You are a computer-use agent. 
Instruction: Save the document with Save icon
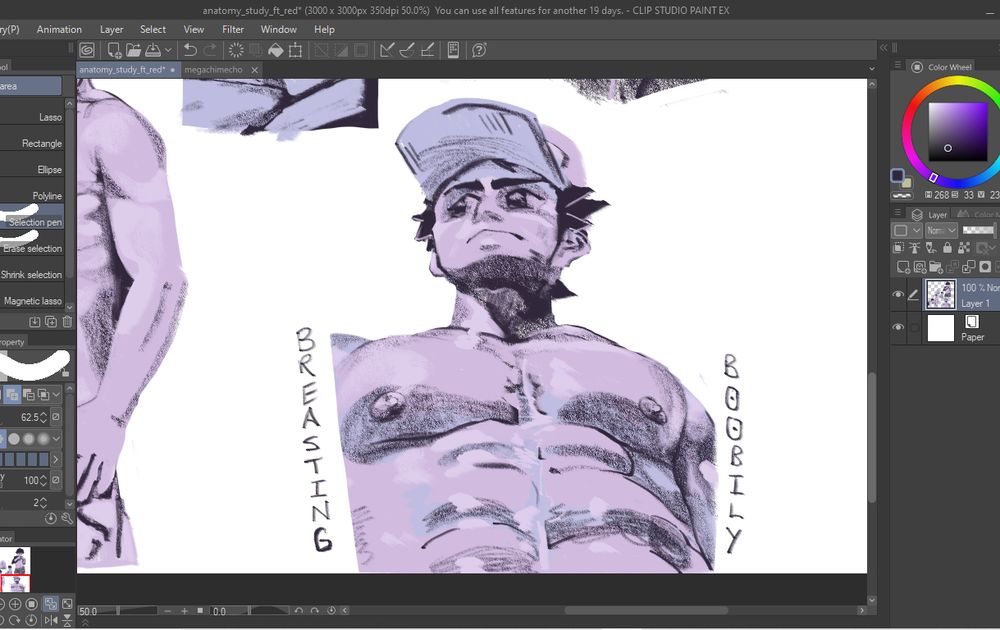tap(153, 50)
